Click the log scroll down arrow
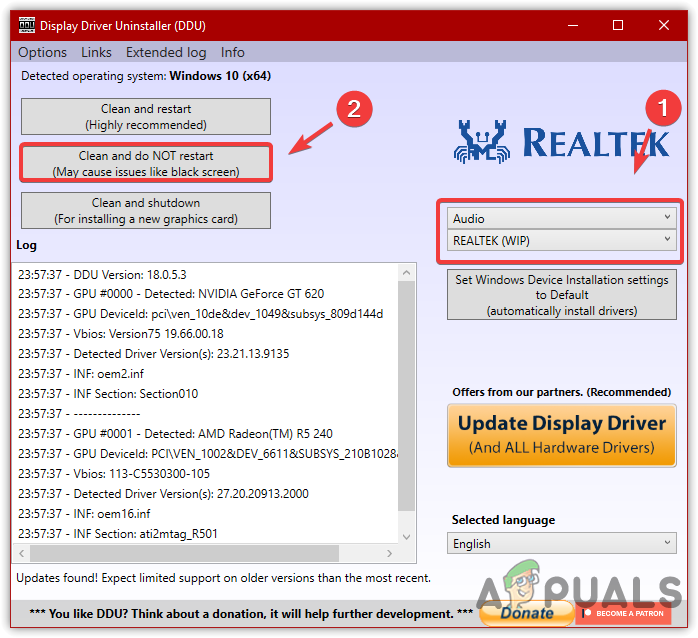This screenshot has width=698, height=638. coord(406,536)
